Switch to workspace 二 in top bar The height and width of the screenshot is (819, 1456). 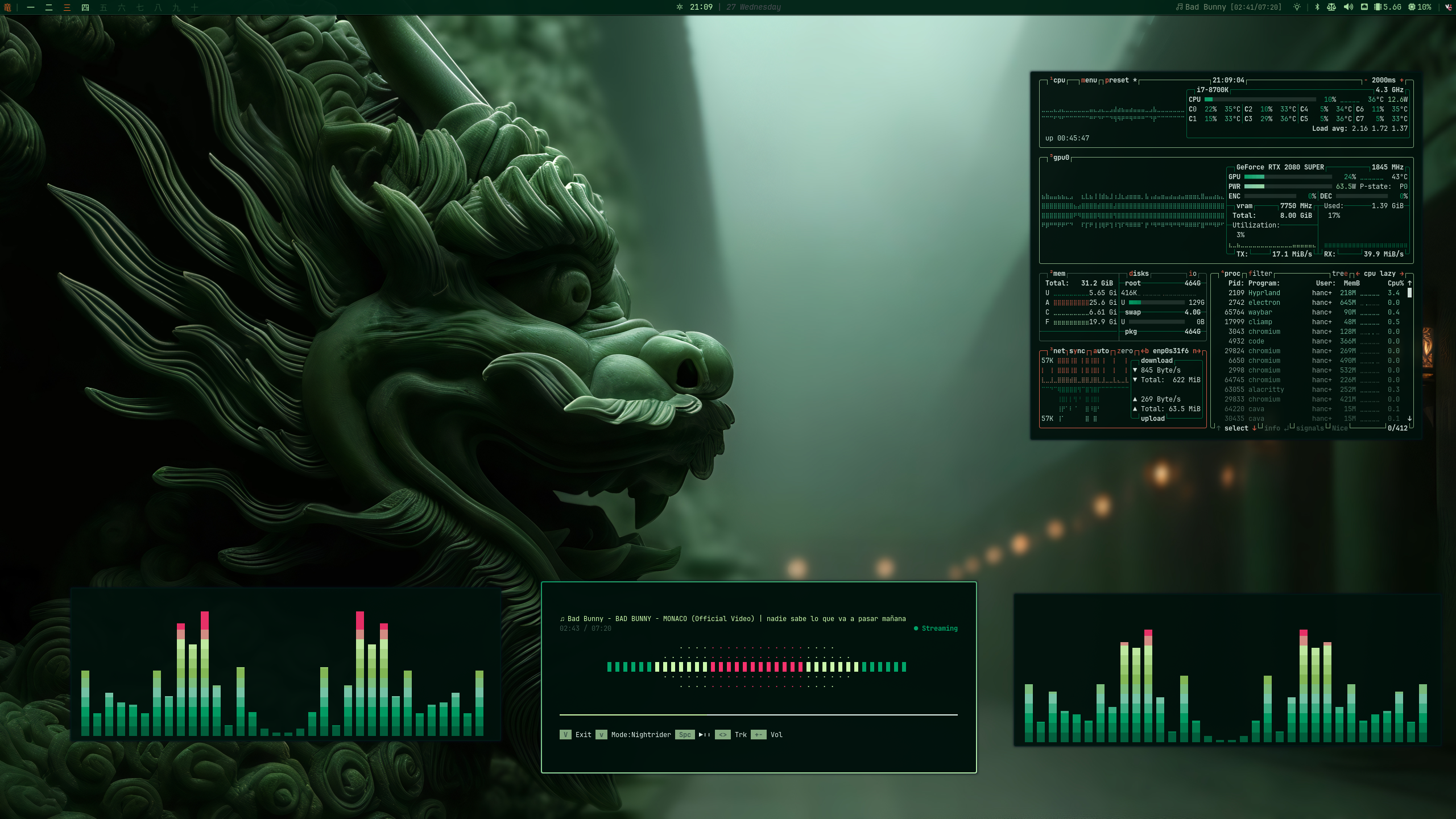click(49, 7)
